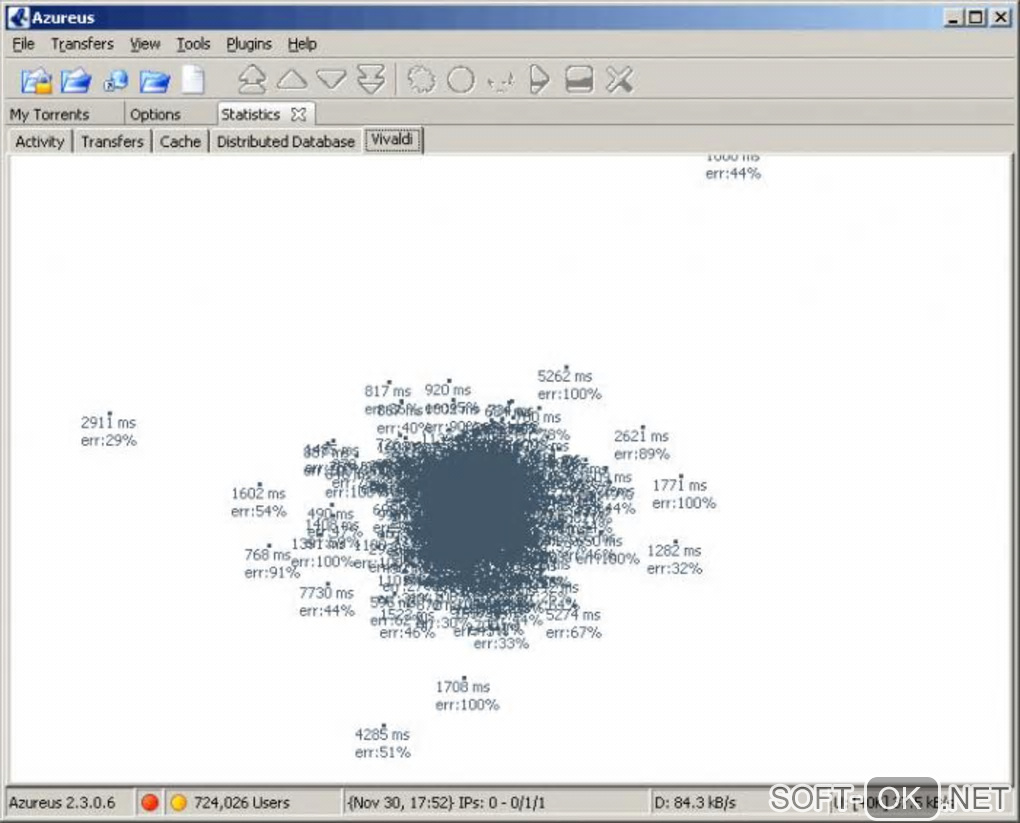
Task: Click the open torrent file icon
Action: pyautogui.click(x=36, y=81)
